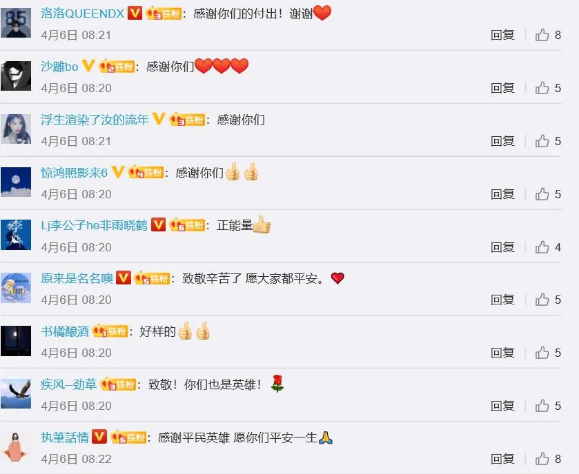Click the V badge next to 沙雕bo

(88, 66)
